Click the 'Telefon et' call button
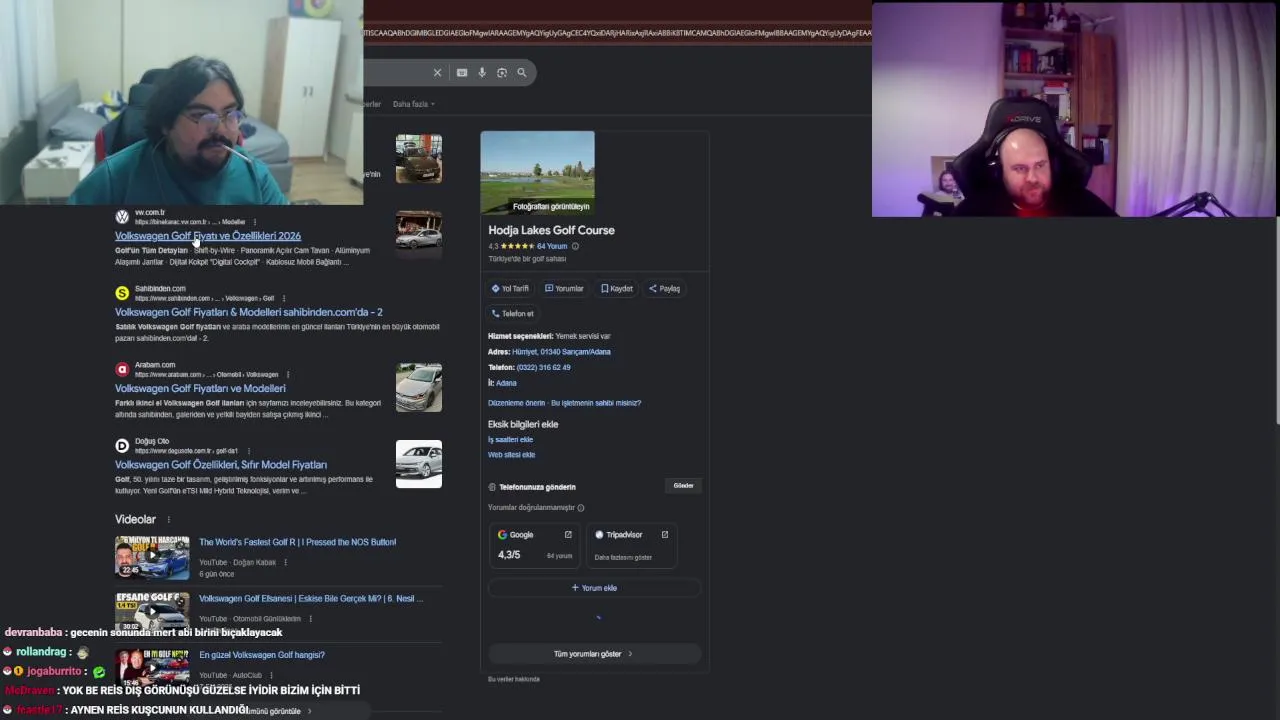Screen dimensions: 1280x720 (513, 313)
